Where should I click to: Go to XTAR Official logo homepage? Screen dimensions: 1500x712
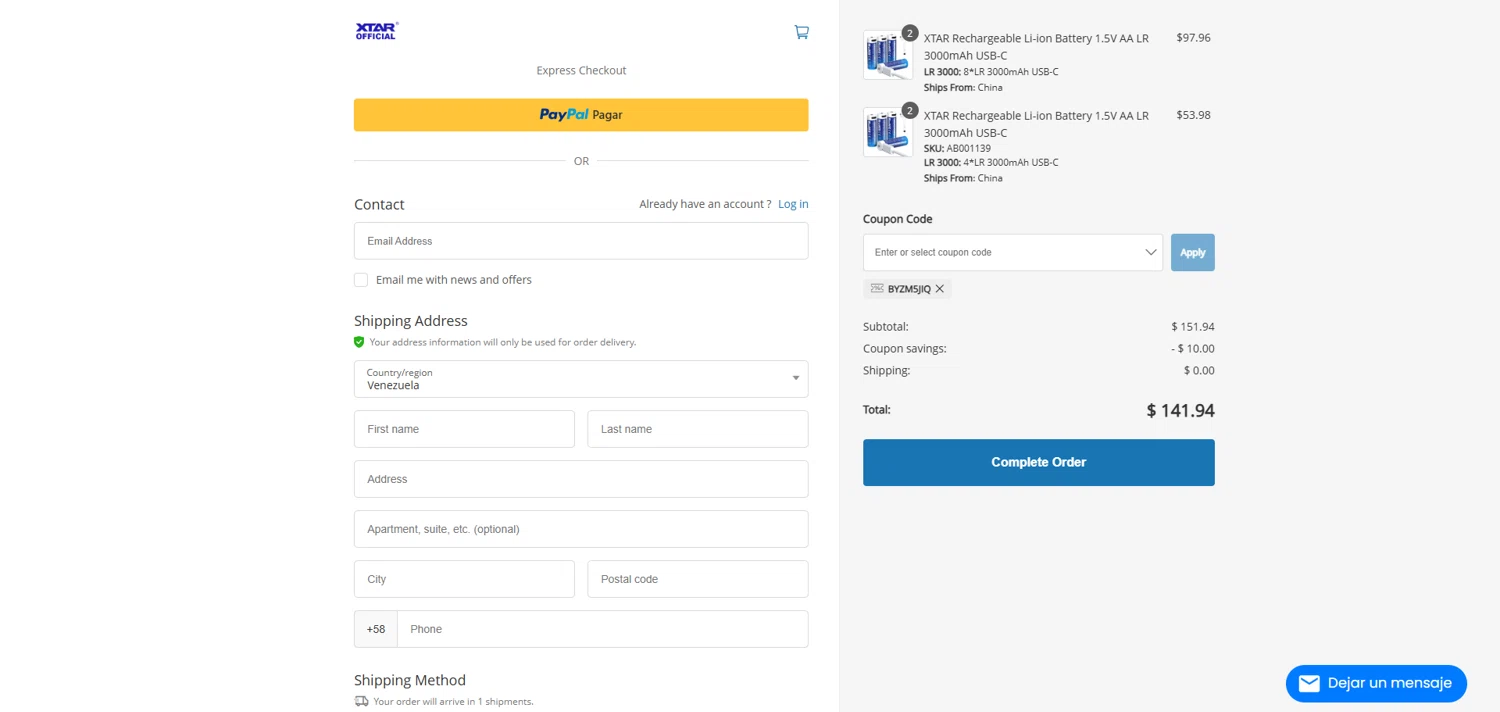tap(377, 31)
